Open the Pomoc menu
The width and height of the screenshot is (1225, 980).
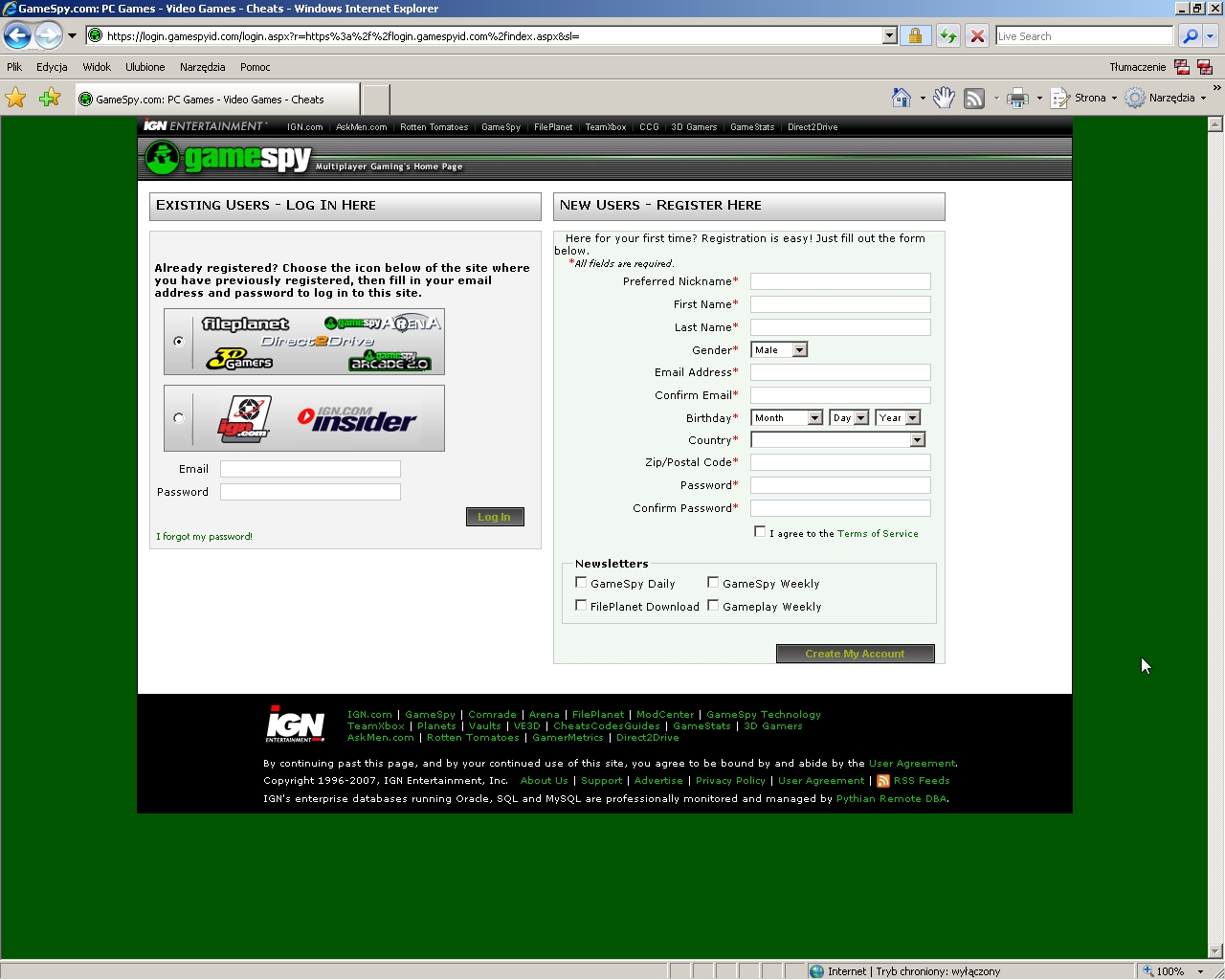point(256,67)
